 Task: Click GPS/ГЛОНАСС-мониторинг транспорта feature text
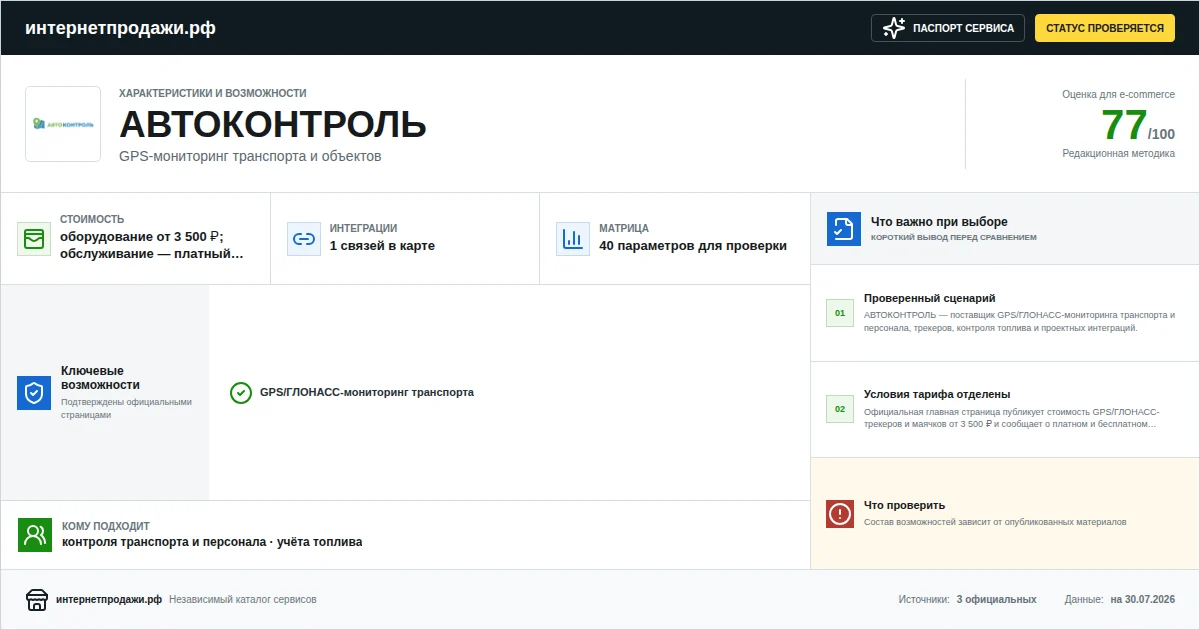click(367, 393)
